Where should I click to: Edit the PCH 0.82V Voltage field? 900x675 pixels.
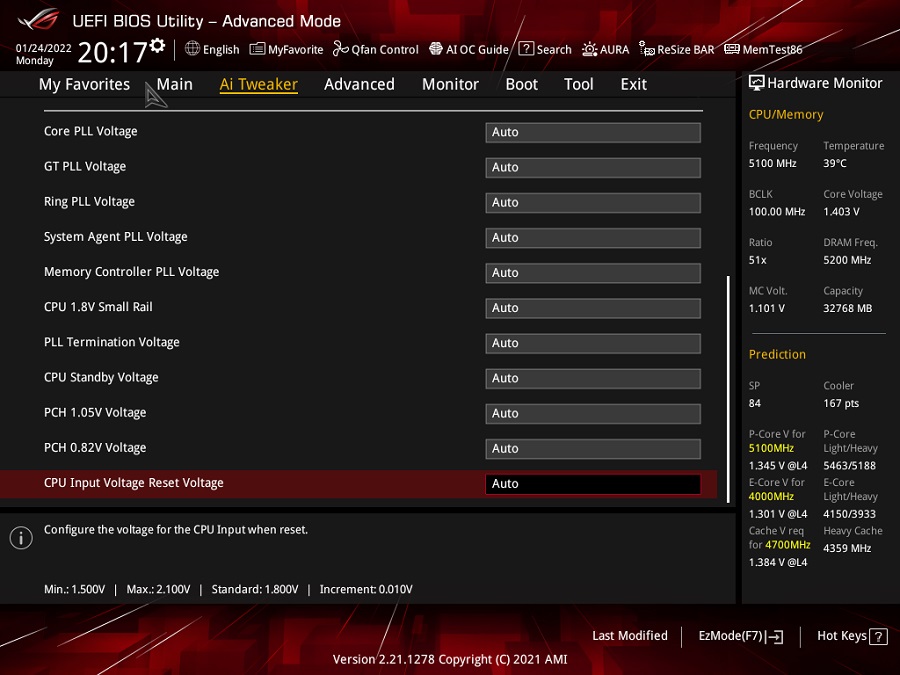pos(593,449)
